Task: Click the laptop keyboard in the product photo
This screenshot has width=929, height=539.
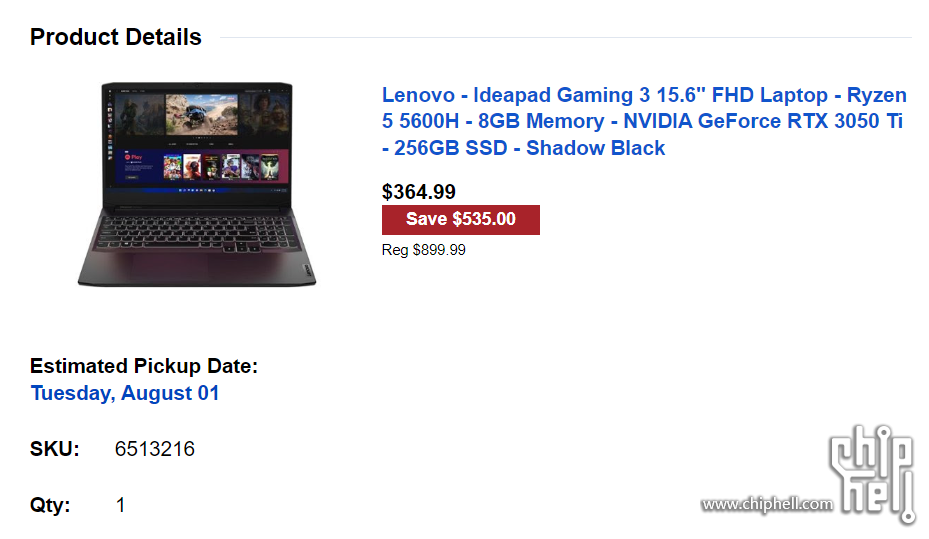Action: (197, 232)
